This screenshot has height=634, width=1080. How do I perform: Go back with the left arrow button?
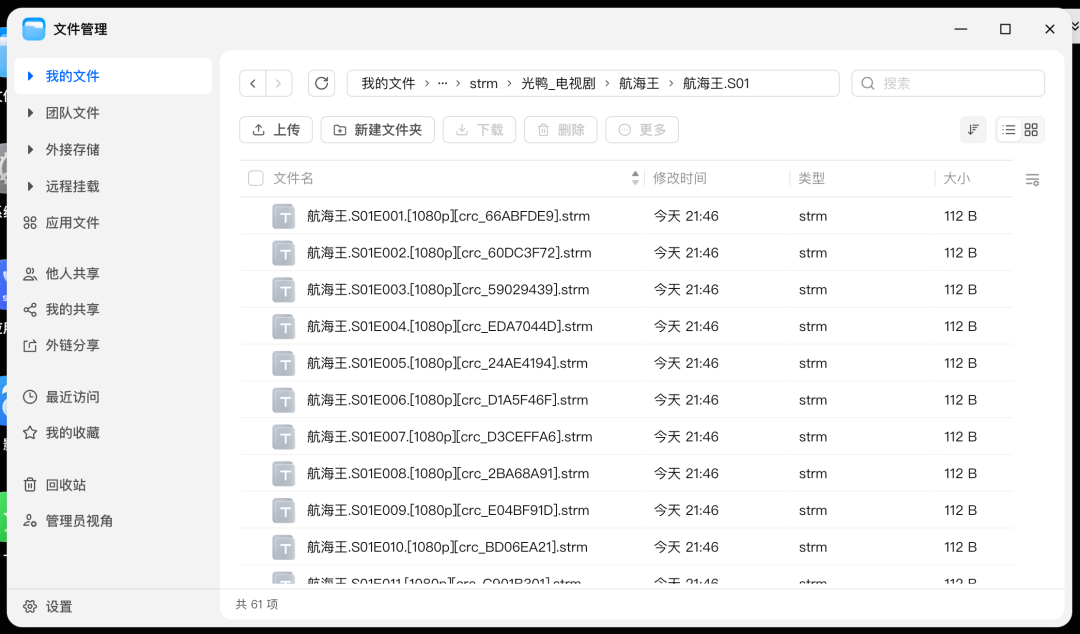[253, 83]
